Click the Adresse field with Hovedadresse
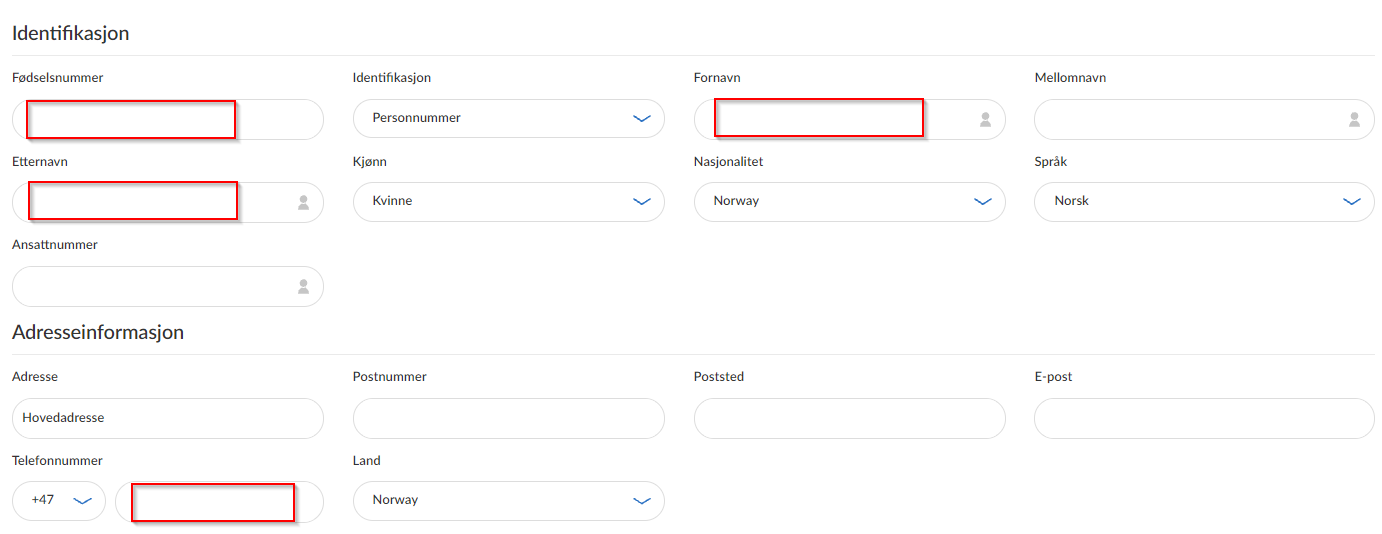This screenshot has width=1382, height=534. (168, 418)
